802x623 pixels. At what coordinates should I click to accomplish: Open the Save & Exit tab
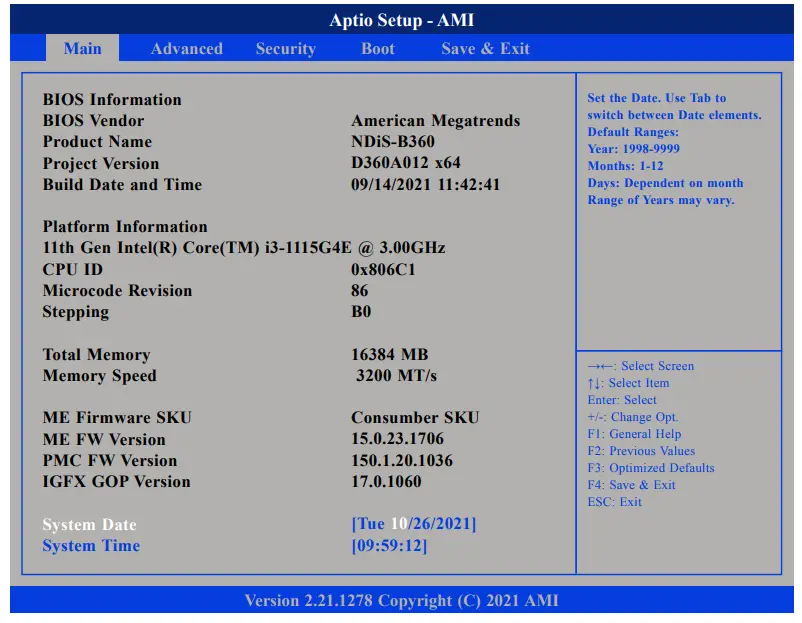[485, 48]
